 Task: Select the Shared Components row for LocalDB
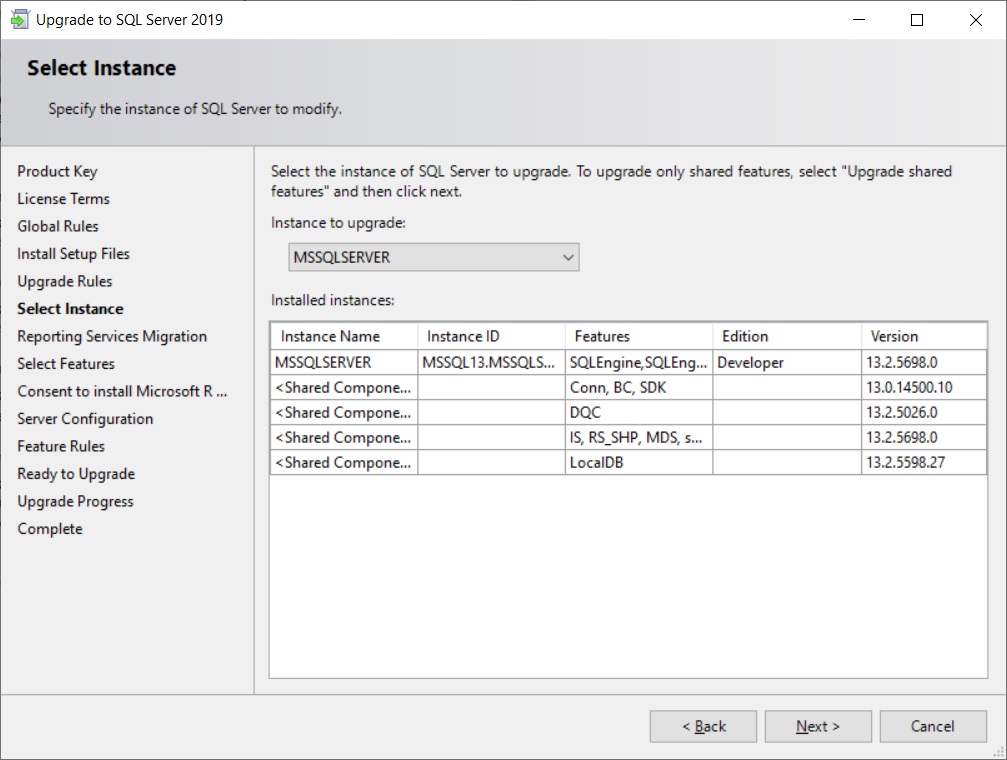(x=629, y=463)
